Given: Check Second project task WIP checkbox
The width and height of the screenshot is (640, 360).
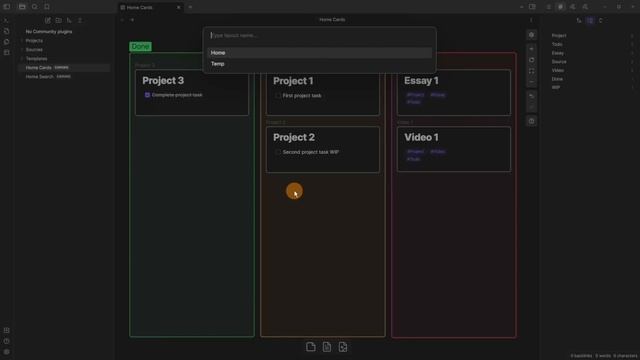Looking at the screenshot, I should [x=278, y=152].
